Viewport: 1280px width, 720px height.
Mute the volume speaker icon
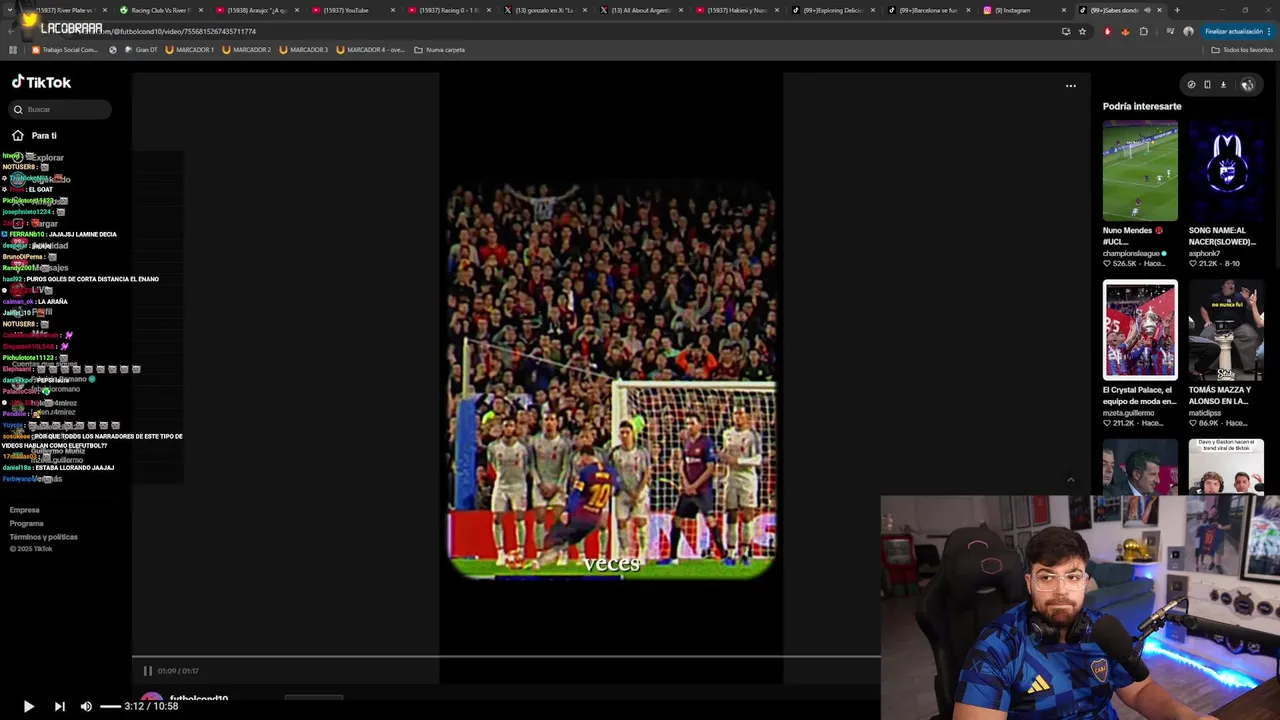click(86, 706)
